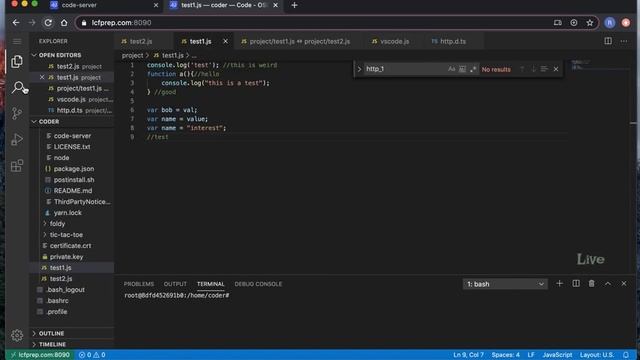Close test1.js in Open Editors list
This screenshot has height=360, width=640.
point(42,77)
